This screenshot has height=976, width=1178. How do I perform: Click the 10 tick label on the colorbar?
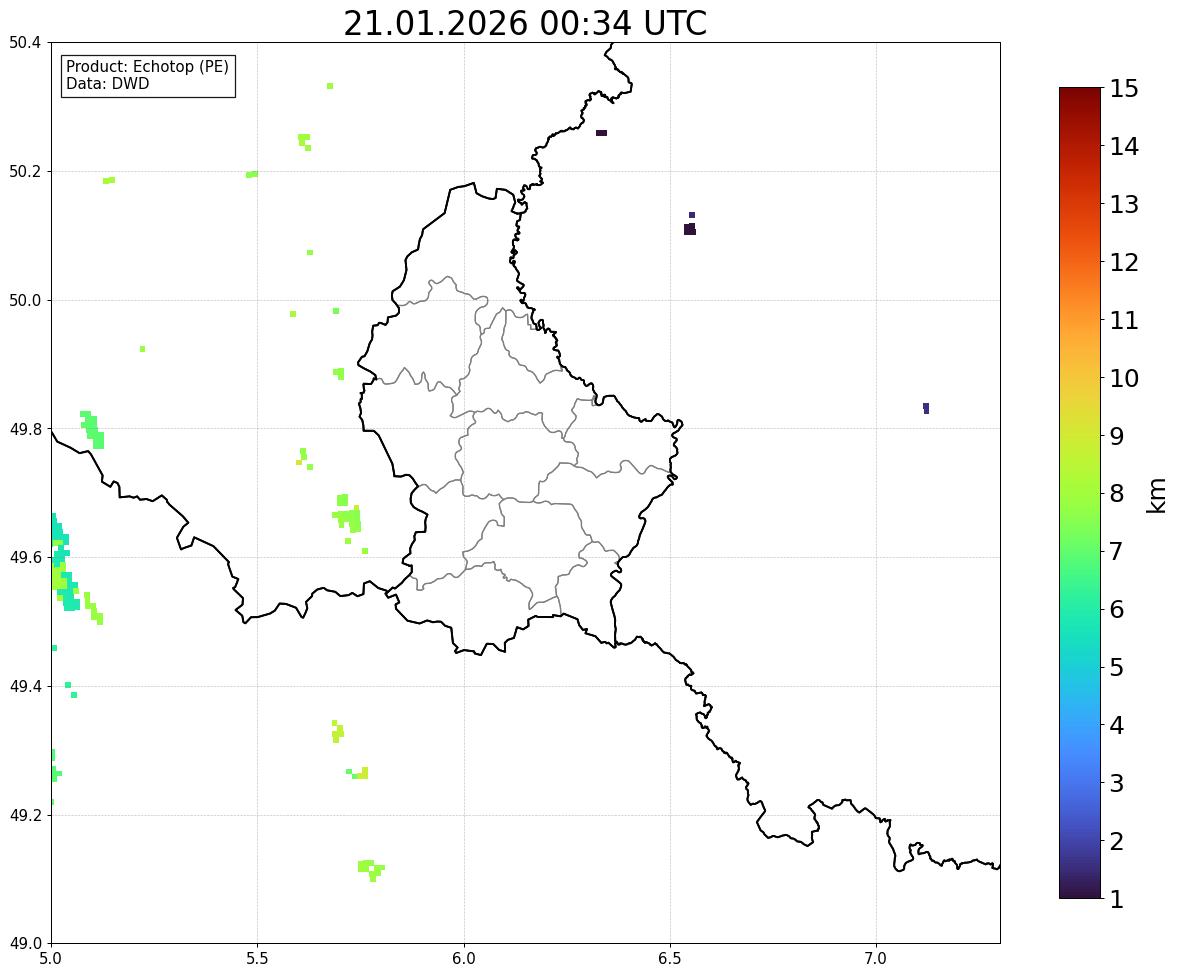click(1124, 378)
